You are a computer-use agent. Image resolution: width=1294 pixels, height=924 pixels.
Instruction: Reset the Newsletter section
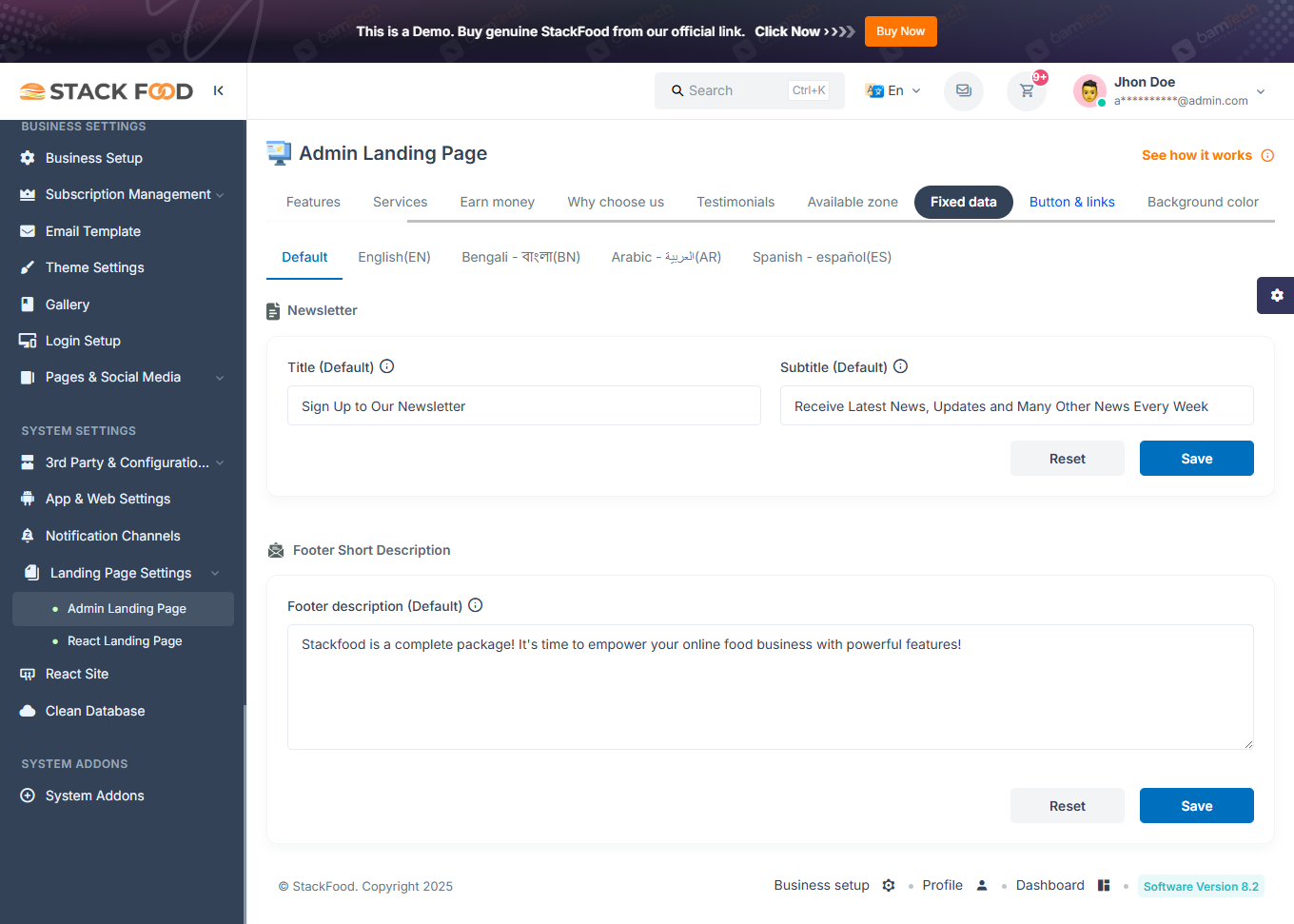coord(1067,459)
